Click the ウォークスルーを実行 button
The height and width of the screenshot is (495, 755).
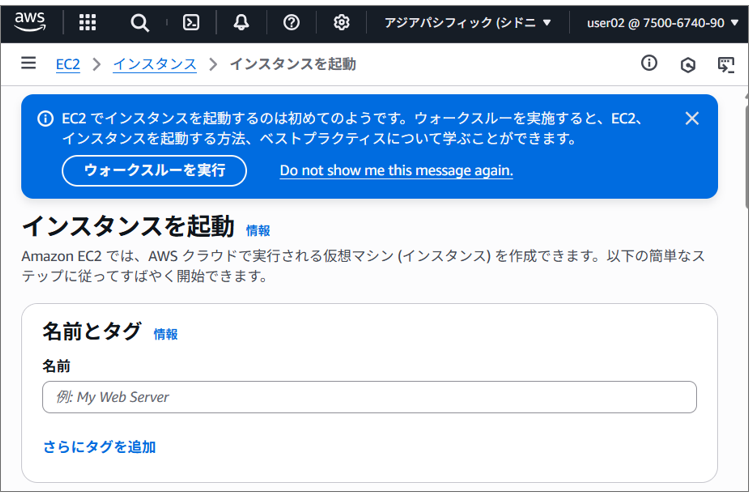[154, 170]
